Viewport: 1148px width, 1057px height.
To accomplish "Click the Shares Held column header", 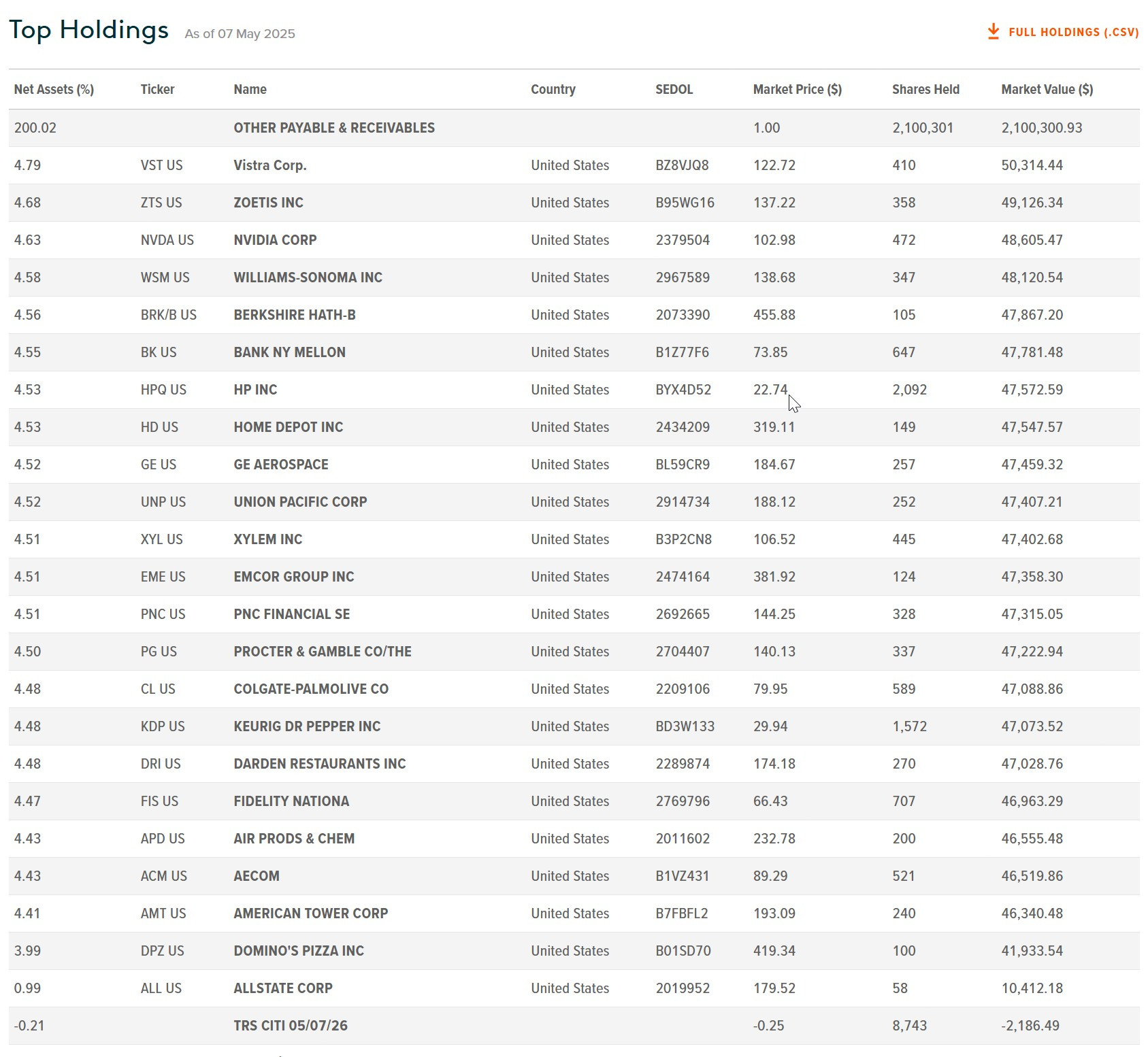I will [x=925, y=89].
